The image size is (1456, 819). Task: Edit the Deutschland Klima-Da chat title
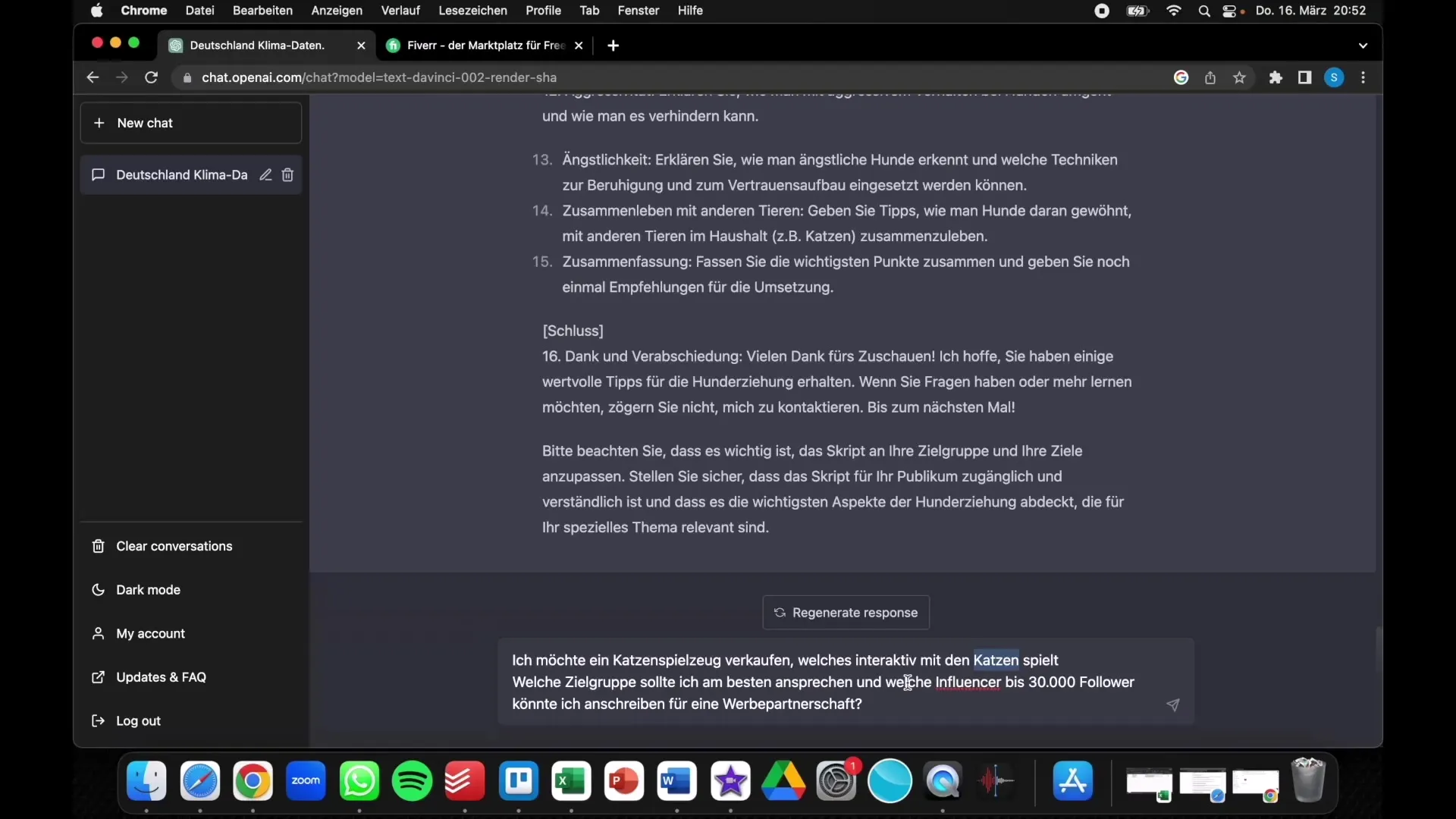coord(264,175)
